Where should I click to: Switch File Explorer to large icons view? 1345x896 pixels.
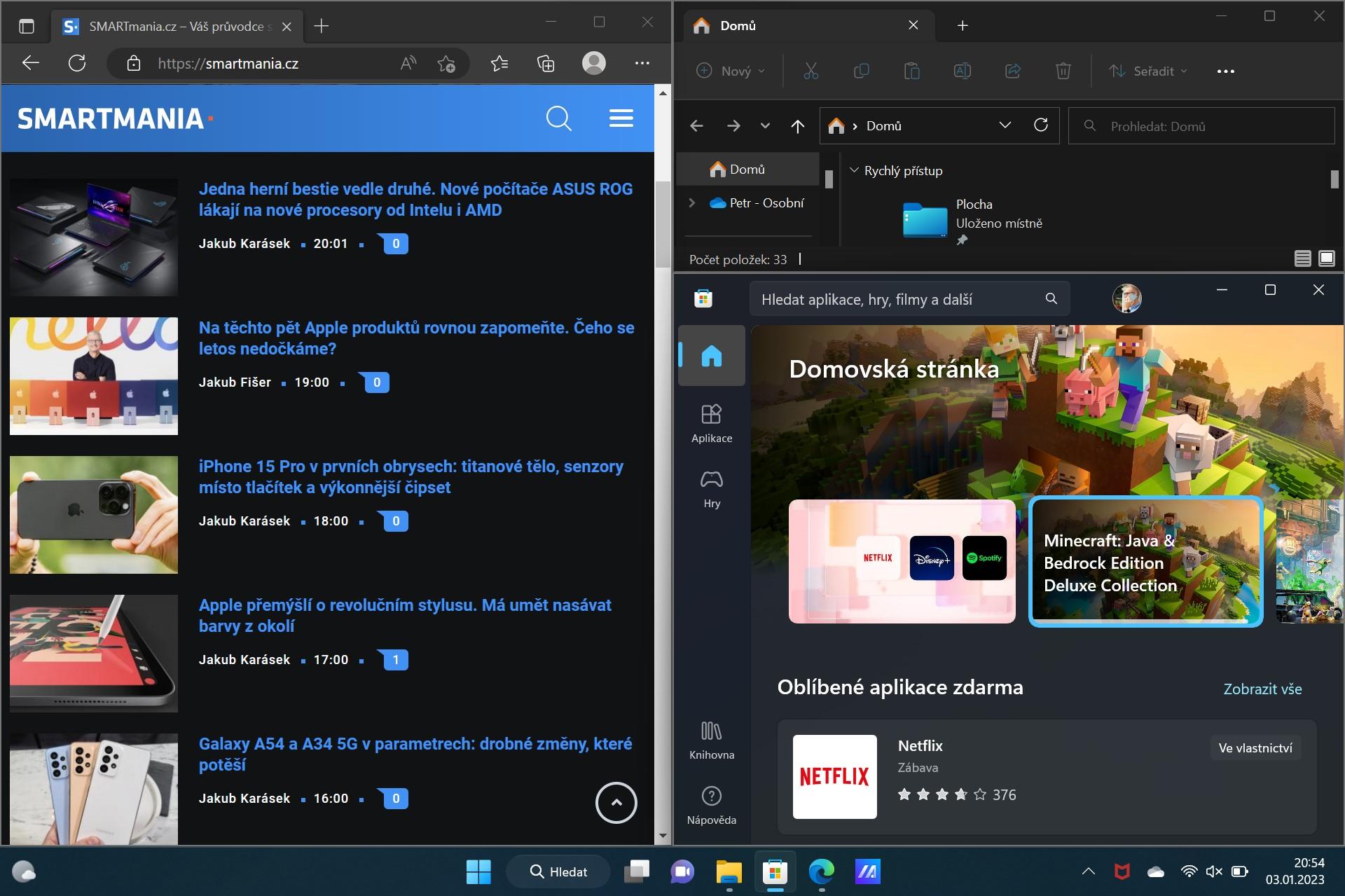(x=1327, y=259)
